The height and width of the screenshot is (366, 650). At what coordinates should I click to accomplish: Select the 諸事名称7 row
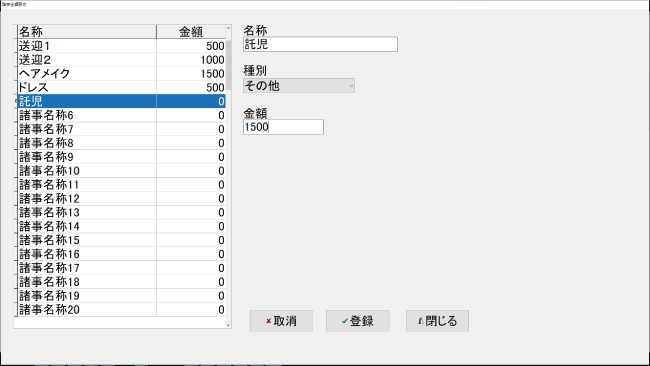121,129
